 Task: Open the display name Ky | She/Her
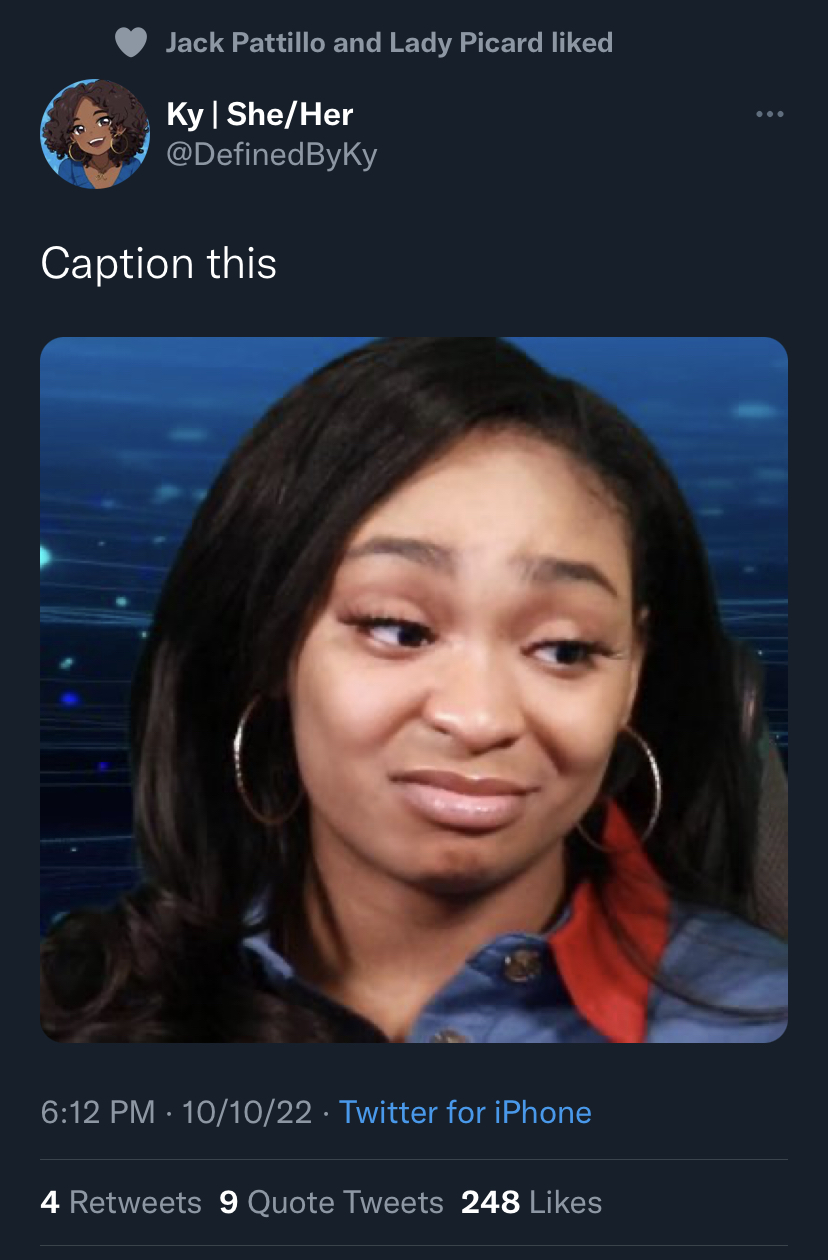(x=260, y=114)
